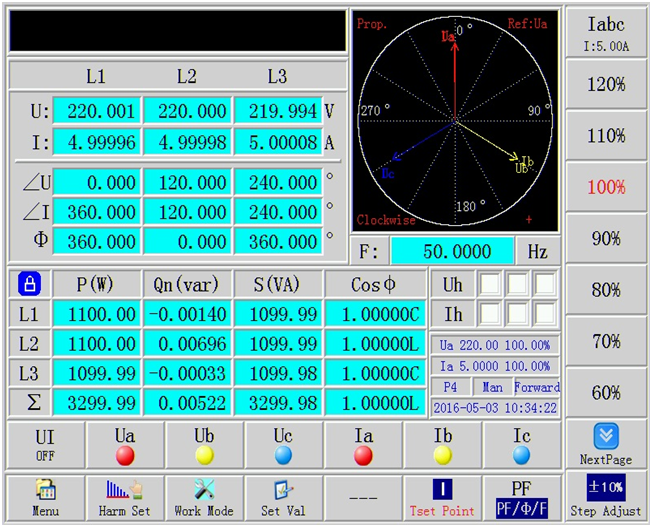Edit L3 current field 5.00008
This screenshot has width=652, height=527.
(278, 142)
